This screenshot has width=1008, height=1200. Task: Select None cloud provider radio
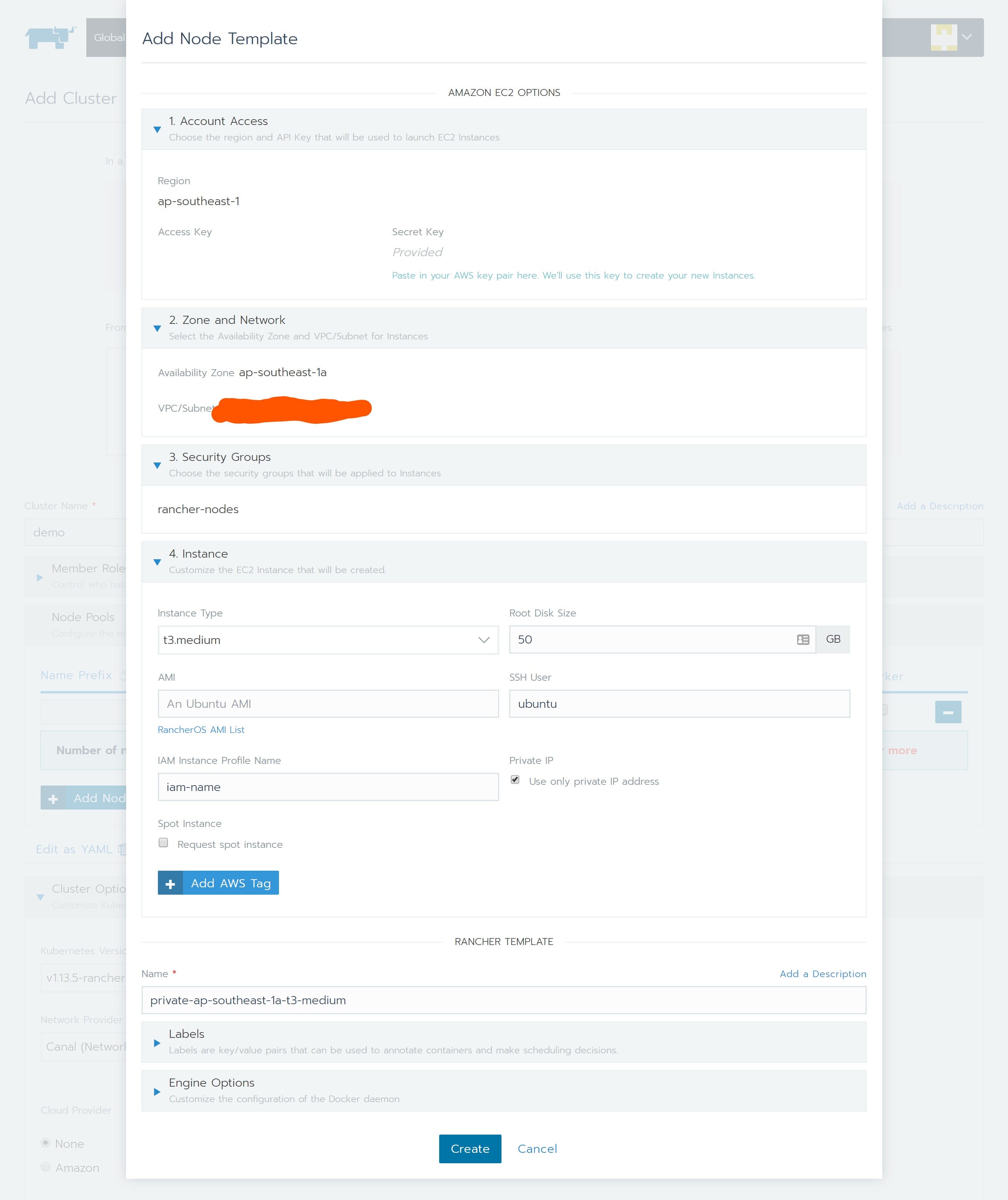tap(46, 1143)
